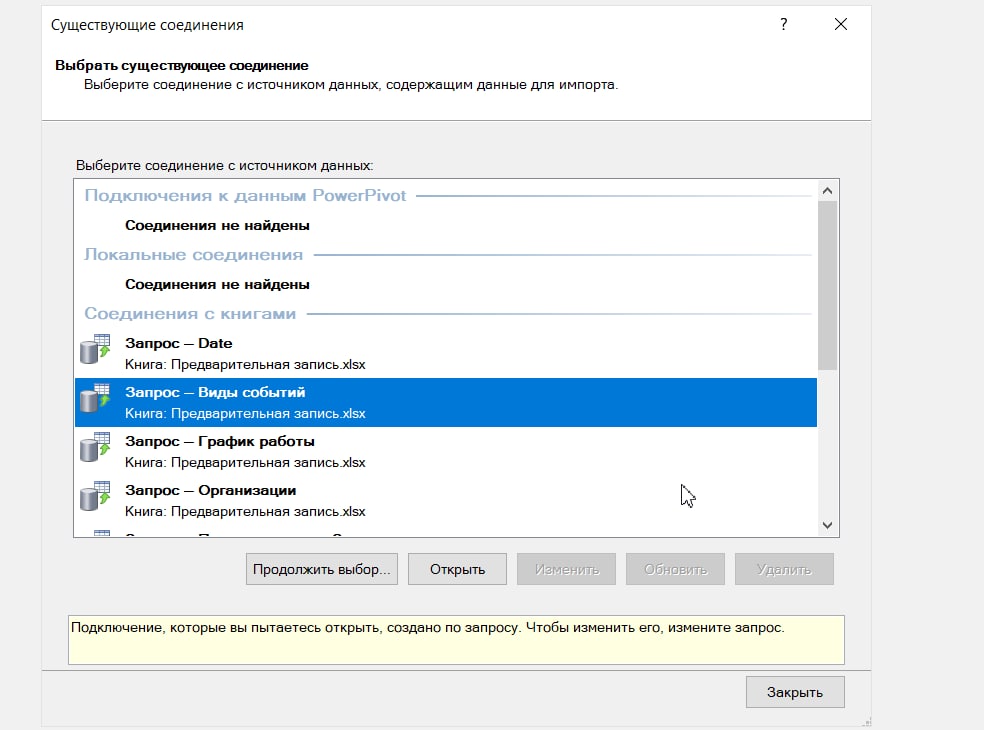This screenshot has width=984, height=730.
Task: Select the Запрос — Виды событий connection
Action: 446,402
